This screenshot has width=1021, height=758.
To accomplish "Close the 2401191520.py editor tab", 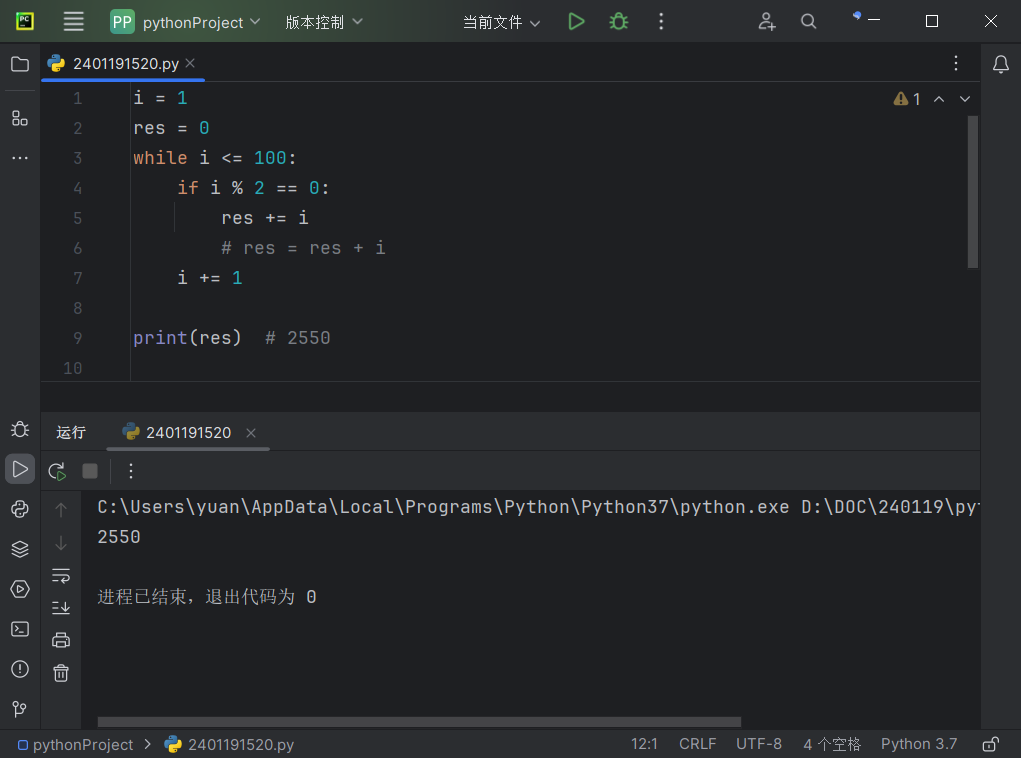I will (x=190, y=63).
